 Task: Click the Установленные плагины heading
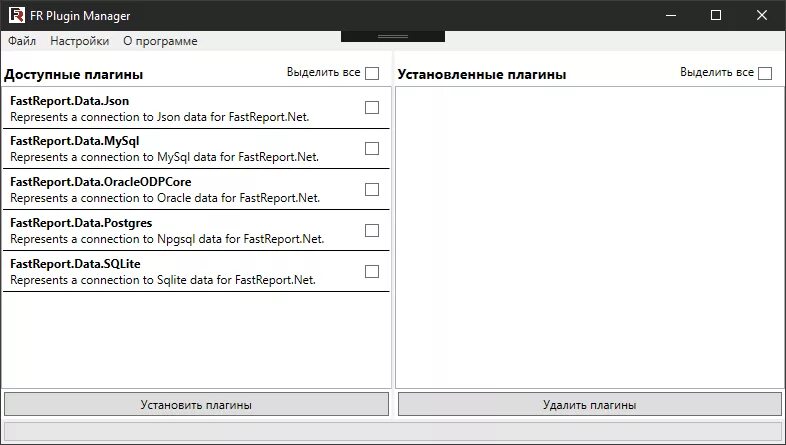[482, 75]
